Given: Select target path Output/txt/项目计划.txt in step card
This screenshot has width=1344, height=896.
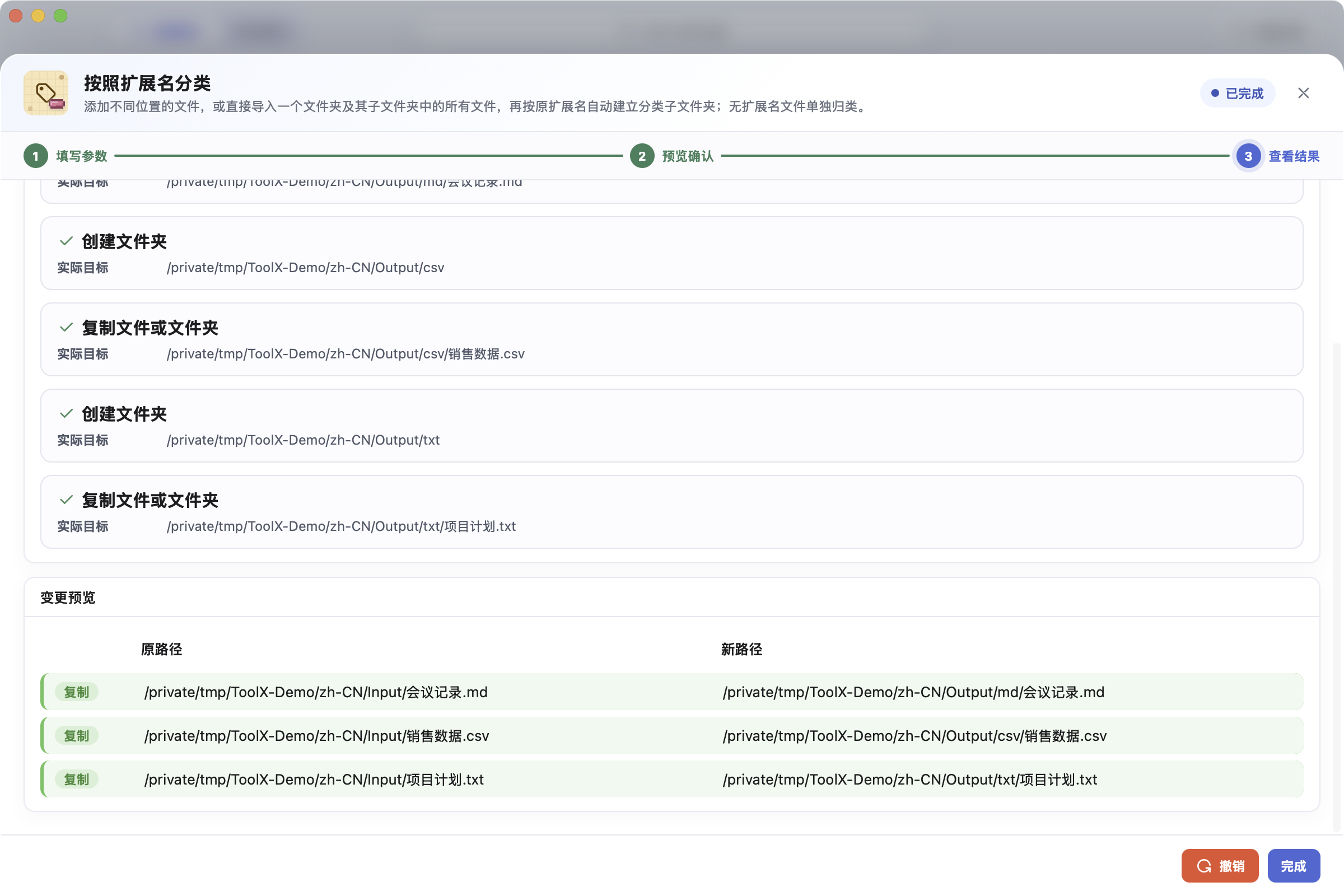Looking at the screenshot, I should tap(341, 526).
